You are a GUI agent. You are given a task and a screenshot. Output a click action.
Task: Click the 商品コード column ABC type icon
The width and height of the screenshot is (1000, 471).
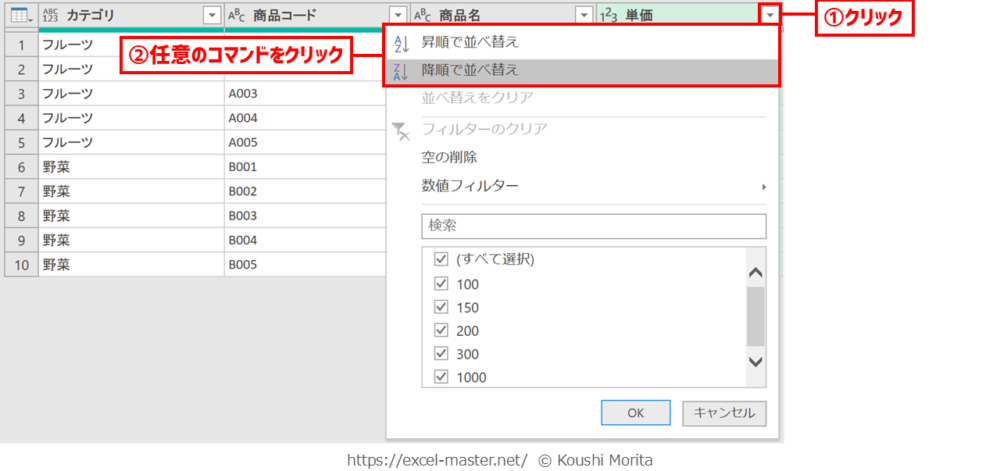pyautogui.click(x=237, y=15)
